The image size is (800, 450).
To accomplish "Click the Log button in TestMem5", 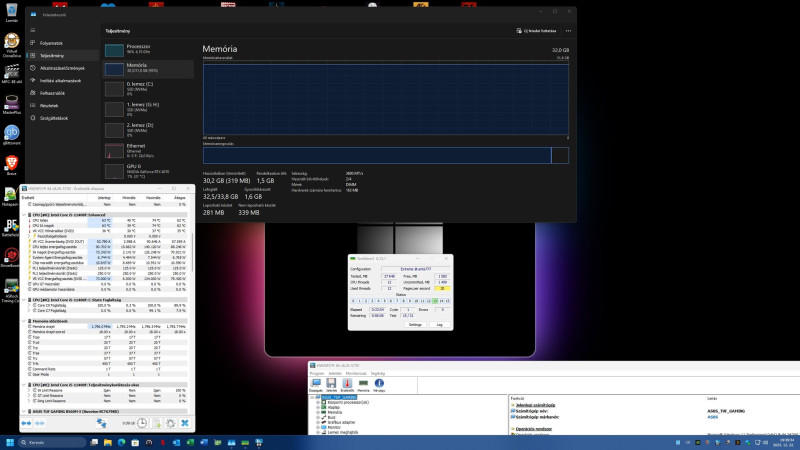I will click(439, 325).
